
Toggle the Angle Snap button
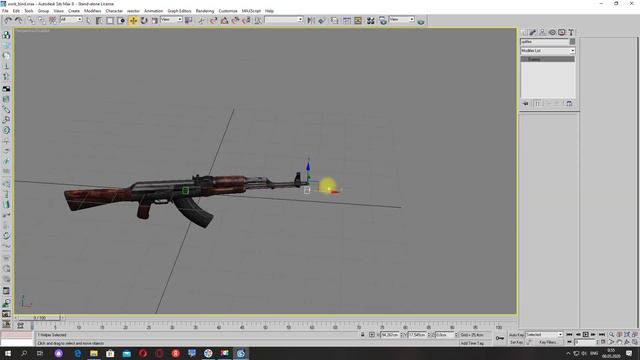pos(224,20)
